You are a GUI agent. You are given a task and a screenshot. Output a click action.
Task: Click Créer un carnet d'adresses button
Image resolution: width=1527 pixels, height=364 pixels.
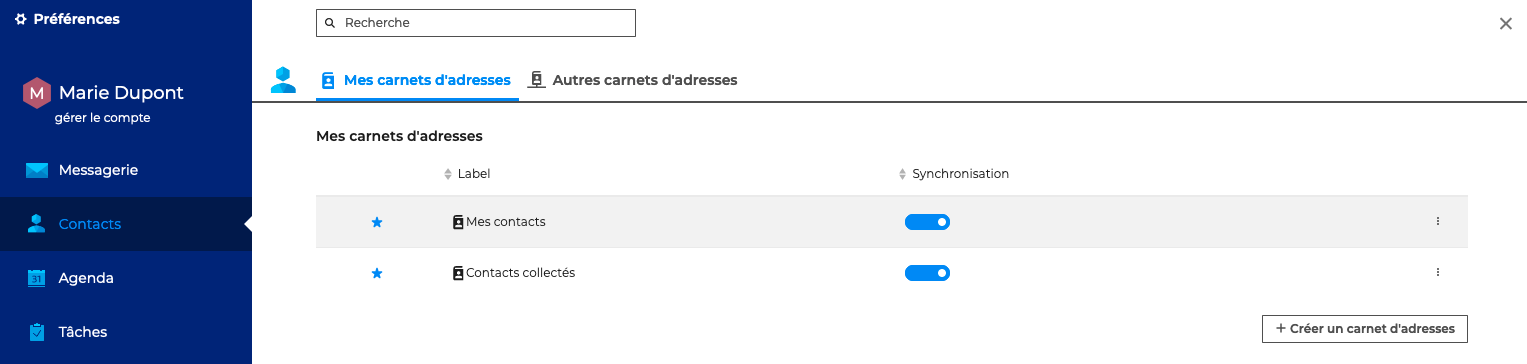pos(1365,329)
